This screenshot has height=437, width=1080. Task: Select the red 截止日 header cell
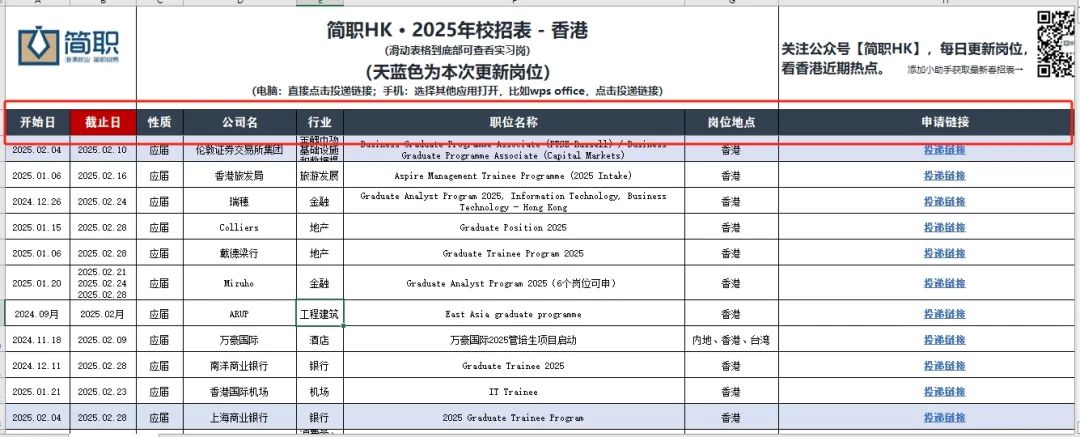103,123
